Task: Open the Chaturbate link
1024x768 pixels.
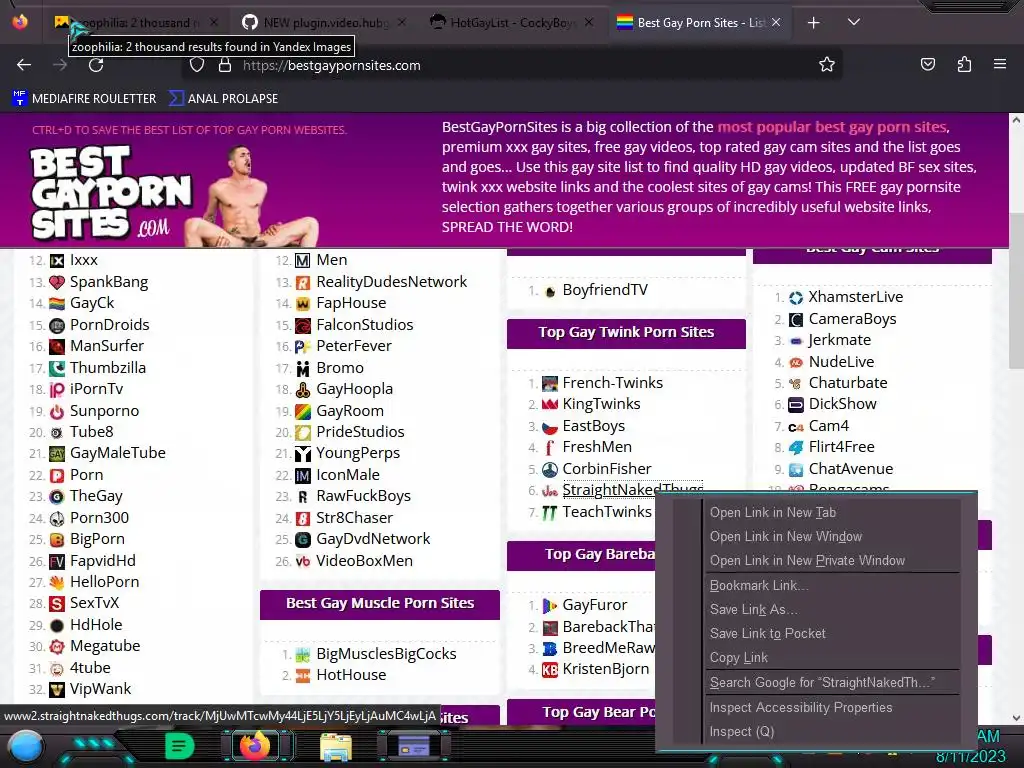Action: point(848,383)
